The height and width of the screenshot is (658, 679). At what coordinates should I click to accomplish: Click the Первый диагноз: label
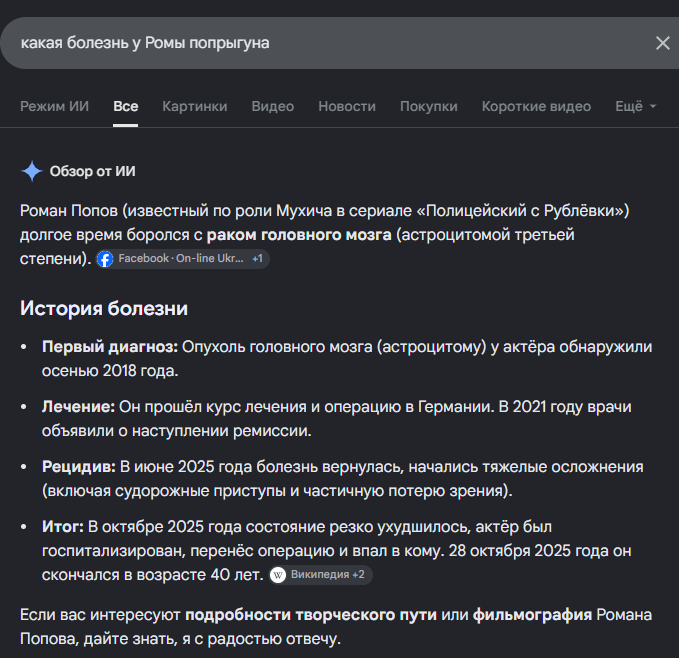110,347
